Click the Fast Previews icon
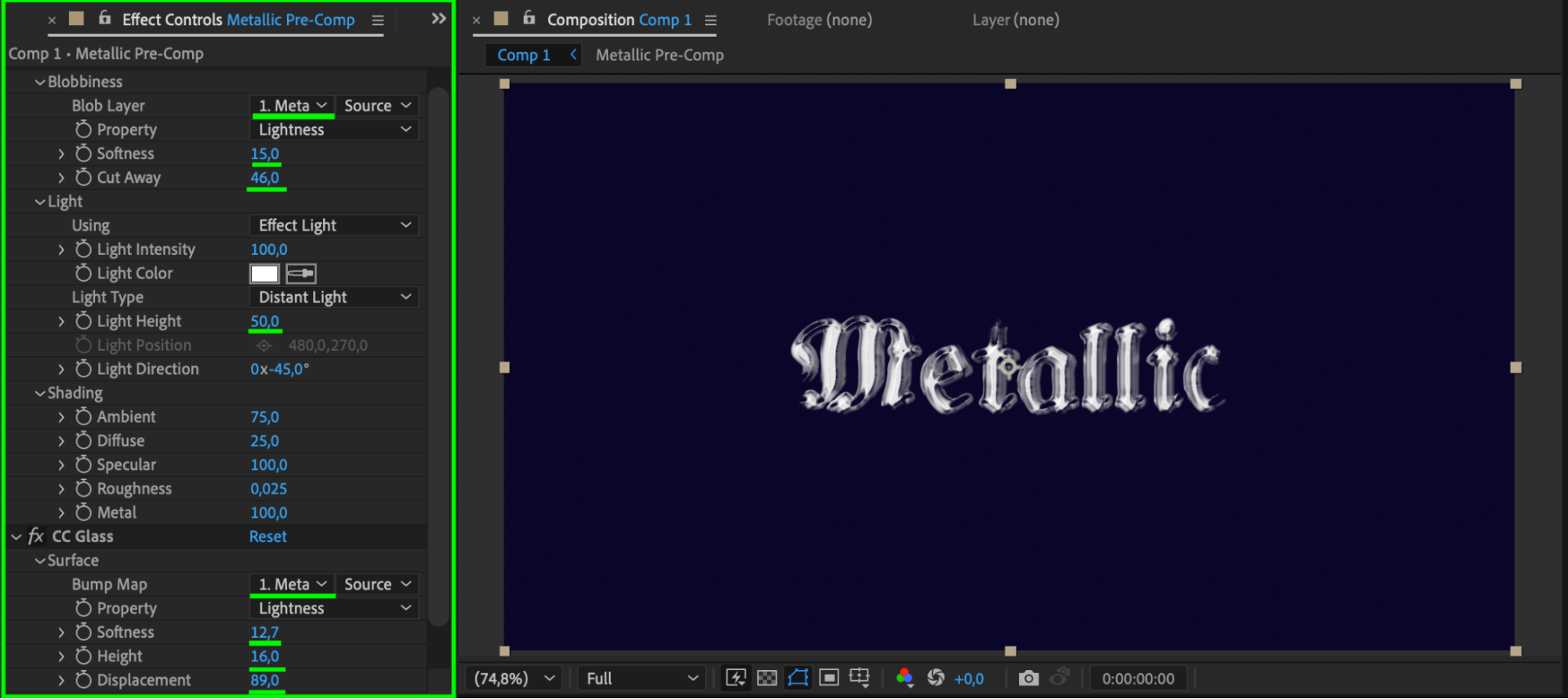 pyautogui.click(x=736, y=678)
